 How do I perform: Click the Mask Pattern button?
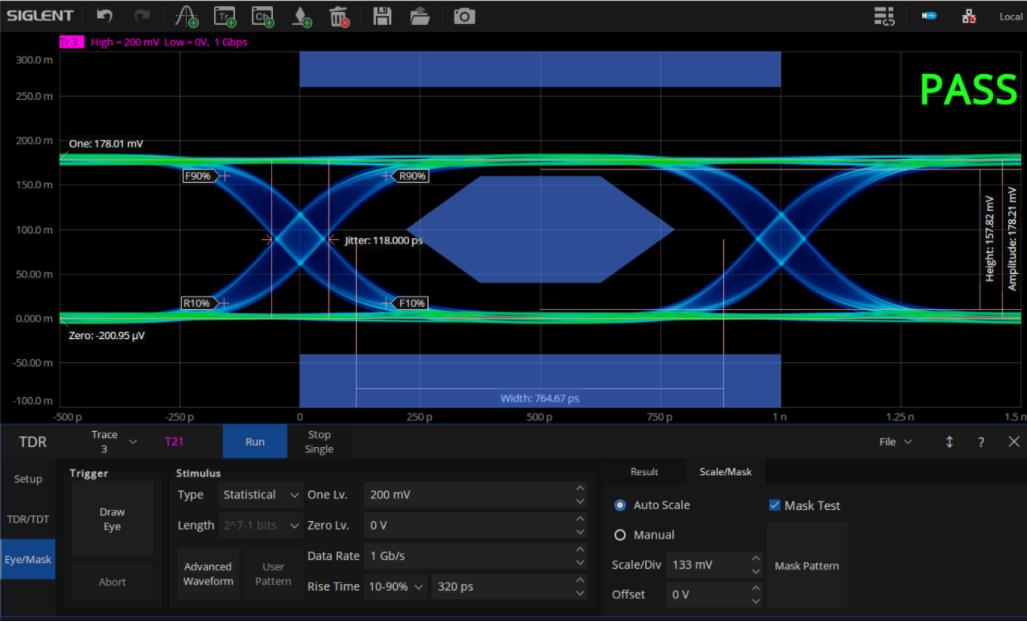(x=807, y=566)
